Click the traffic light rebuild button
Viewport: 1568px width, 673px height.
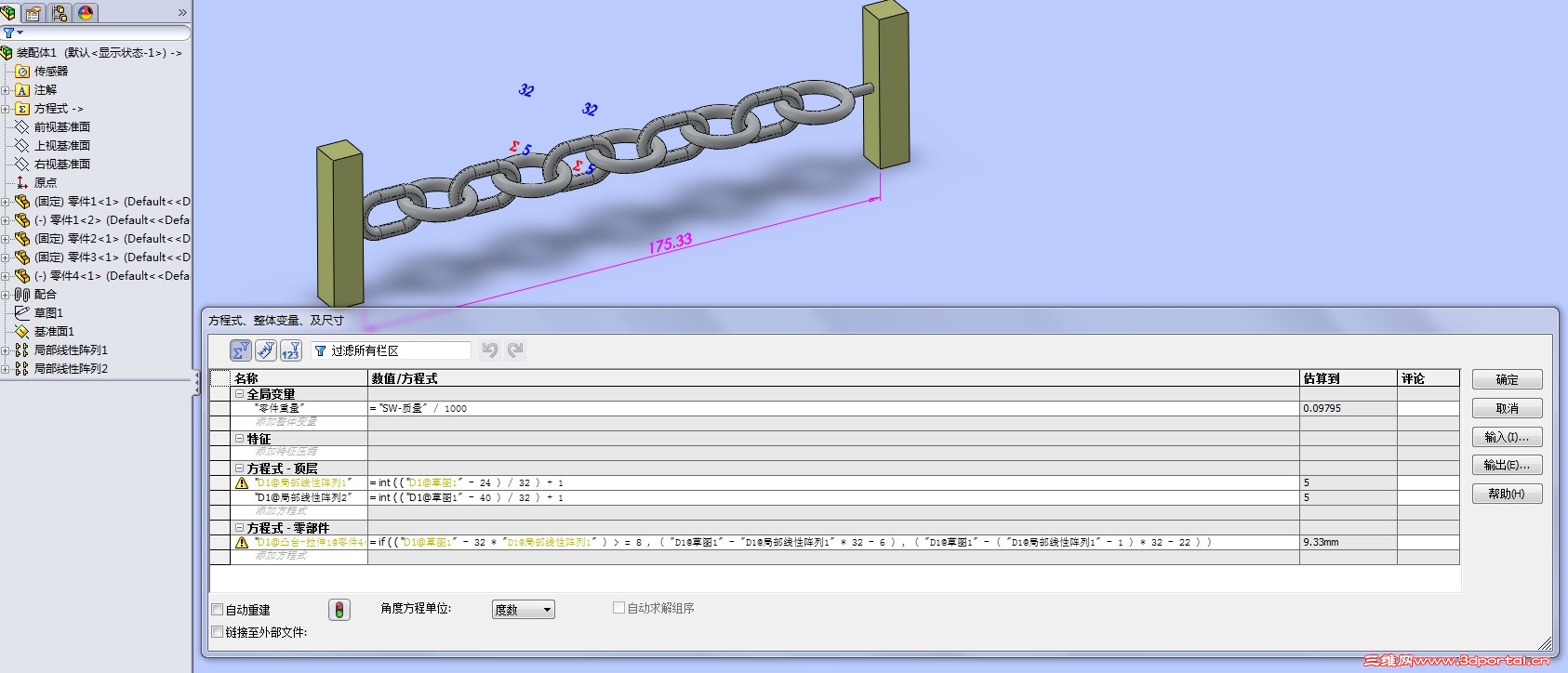click(x=339, y=610)
